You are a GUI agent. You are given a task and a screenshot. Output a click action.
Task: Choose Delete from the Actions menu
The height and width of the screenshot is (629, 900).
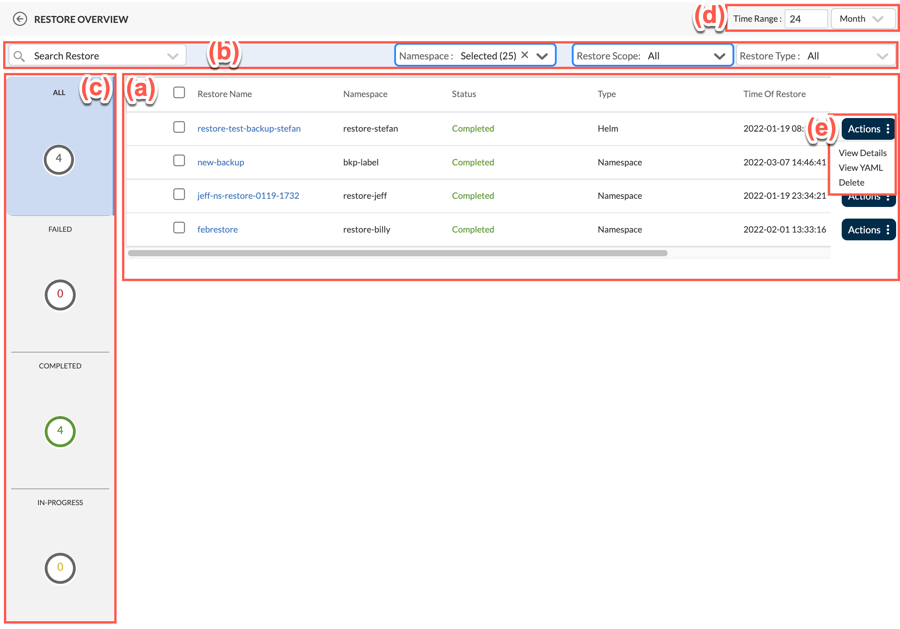click(x=851, y=183)
